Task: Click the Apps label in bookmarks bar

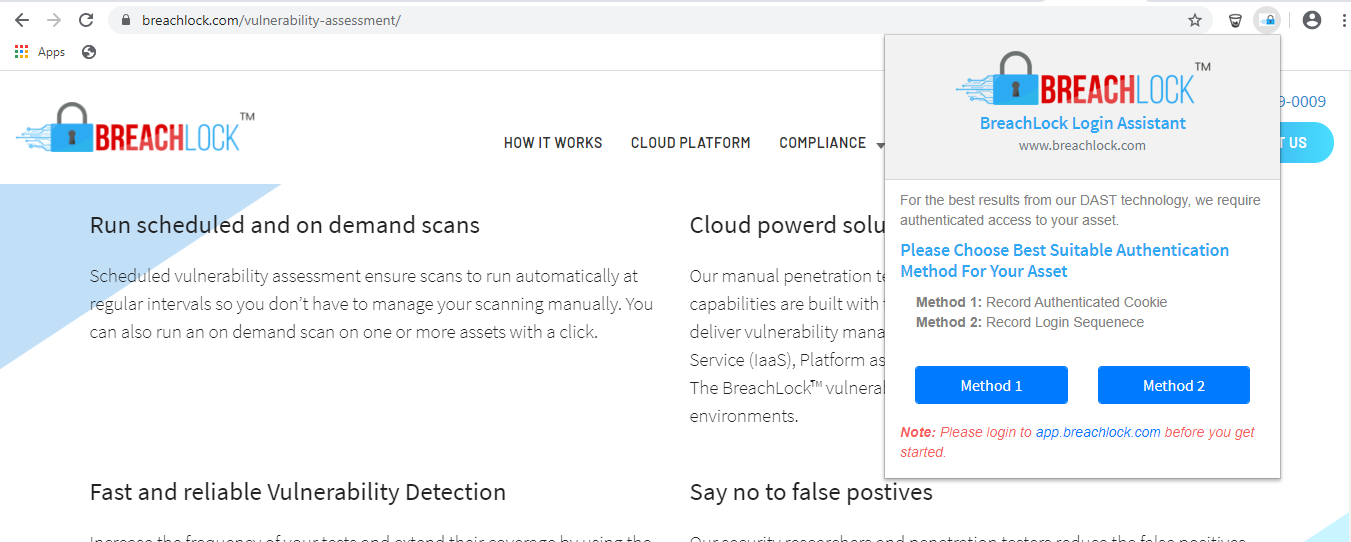Action: [51, 52]
